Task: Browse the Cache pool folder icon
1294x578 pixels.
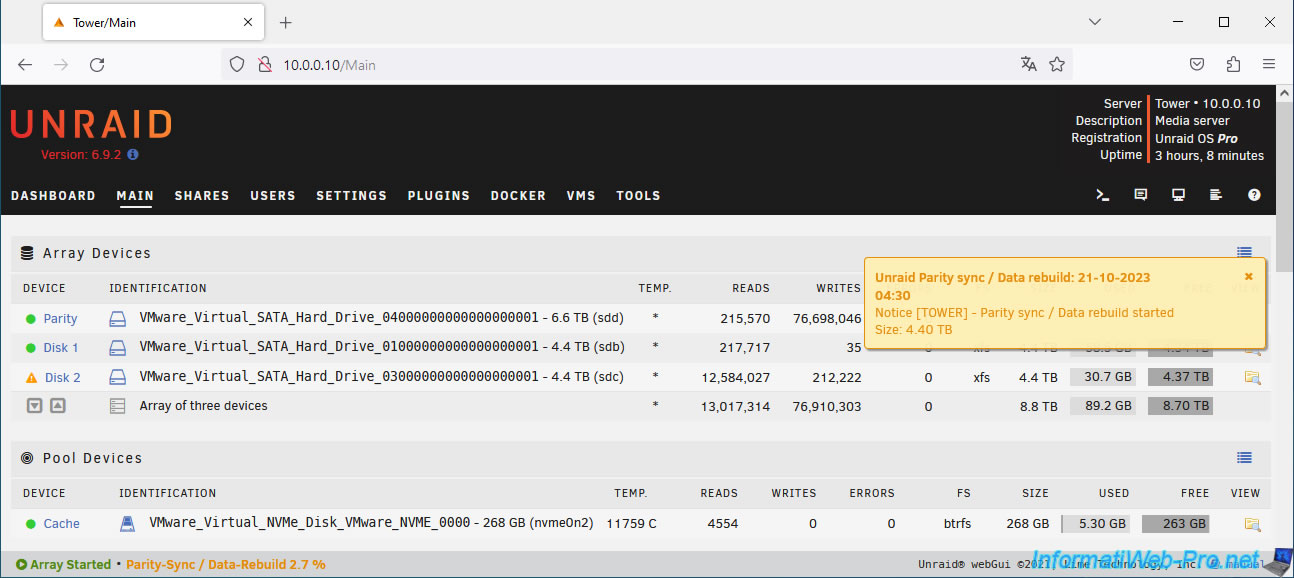Action: tap(1252, 524)
